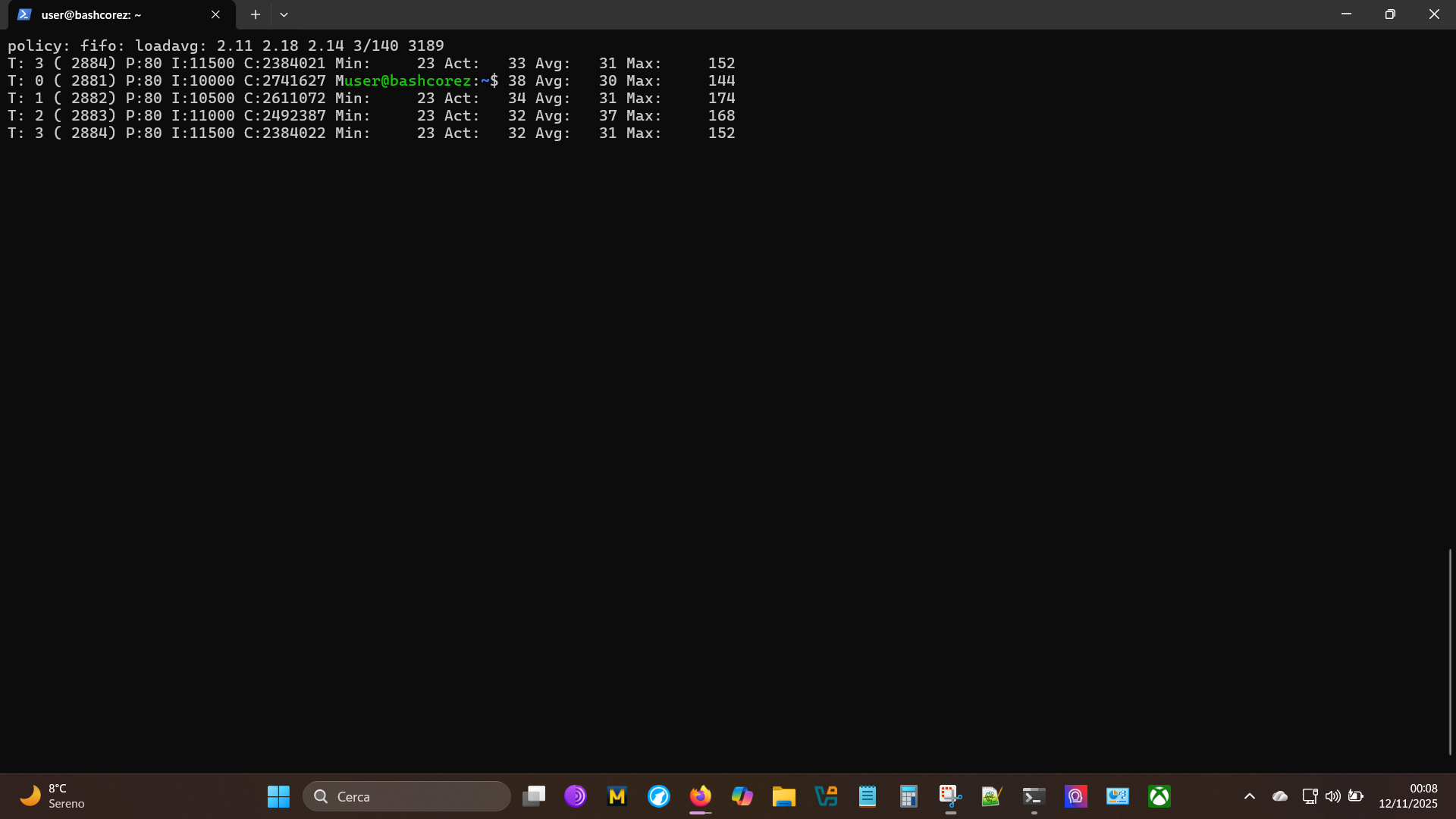The height and width of the screenshot is (819, 1456).
Task: Open the Copilot app from the taskbar
Action: (x=742, y=796)
